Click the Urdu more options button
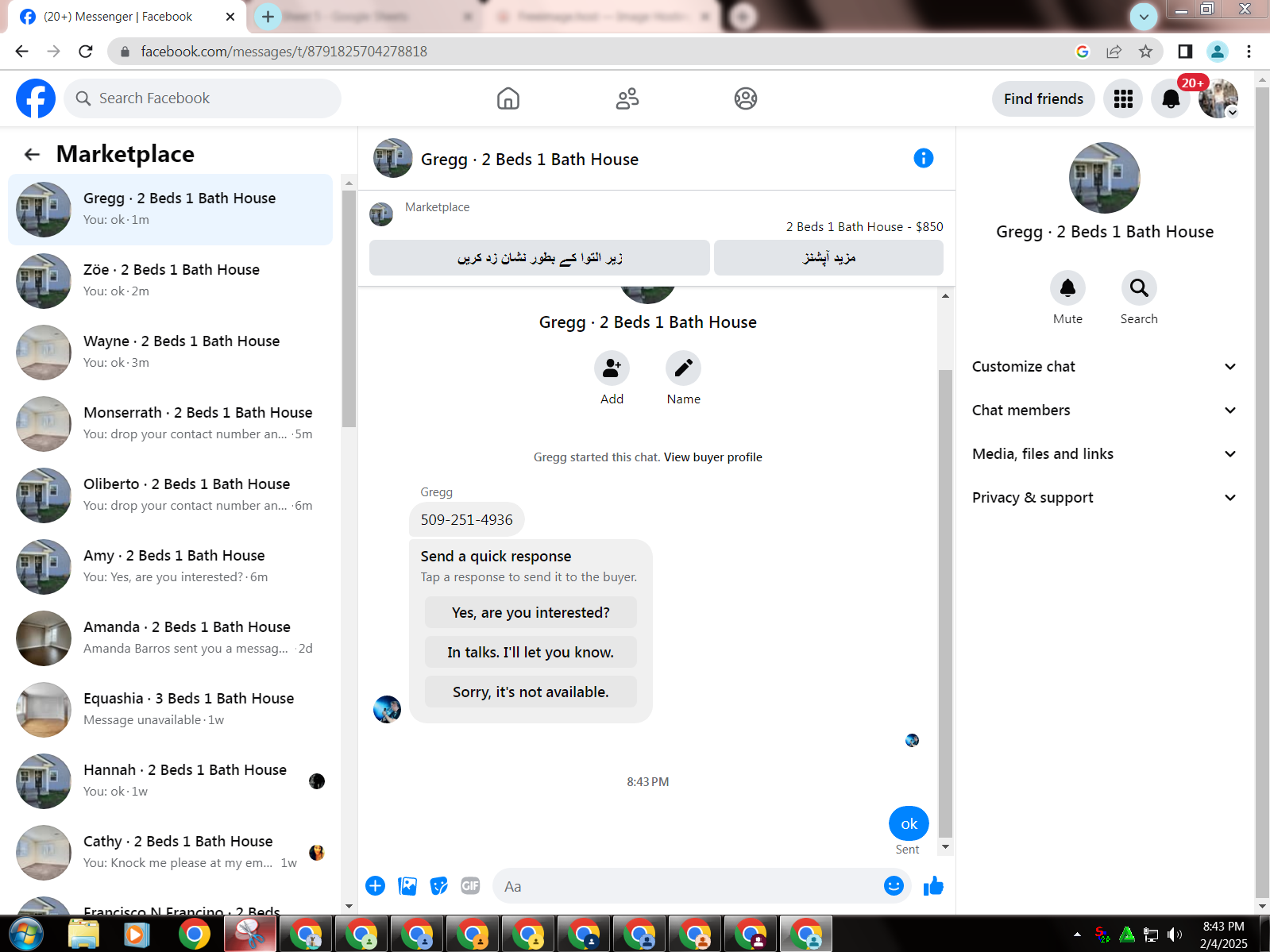Image resolution: width=1270 pixels, height=952 pixels. [828, 258]
